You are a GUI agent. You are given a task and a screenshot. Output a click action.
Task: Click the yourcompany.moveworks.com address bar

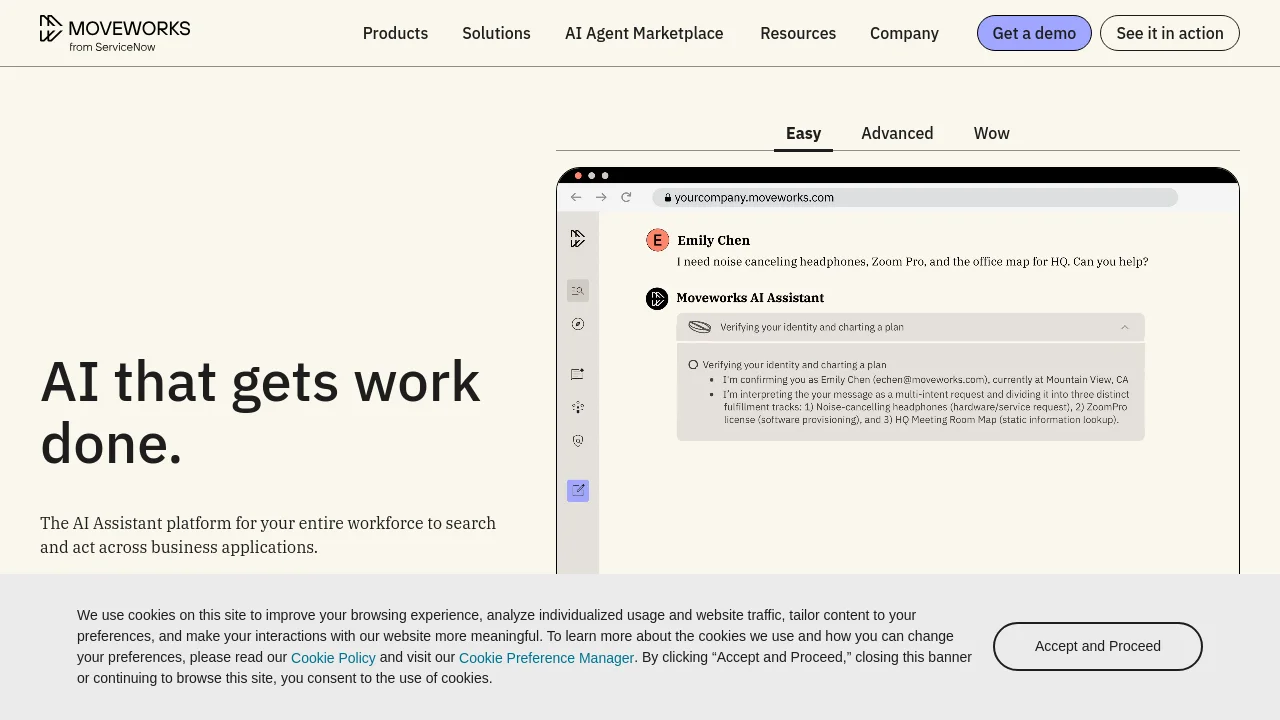pos(915,197)
